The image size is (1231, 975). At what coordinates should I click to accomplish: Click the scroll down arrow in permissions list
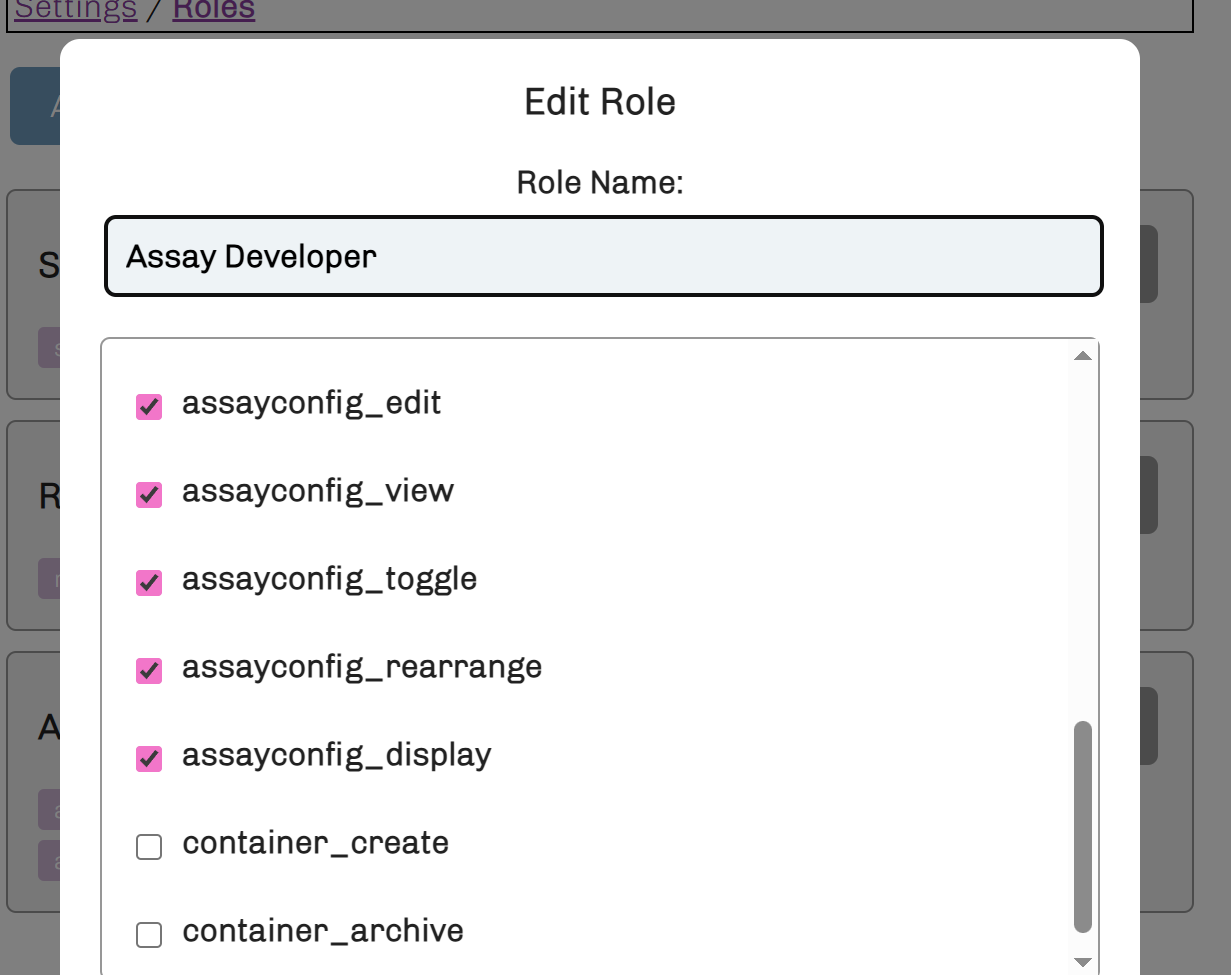(x=1082, y=962)
